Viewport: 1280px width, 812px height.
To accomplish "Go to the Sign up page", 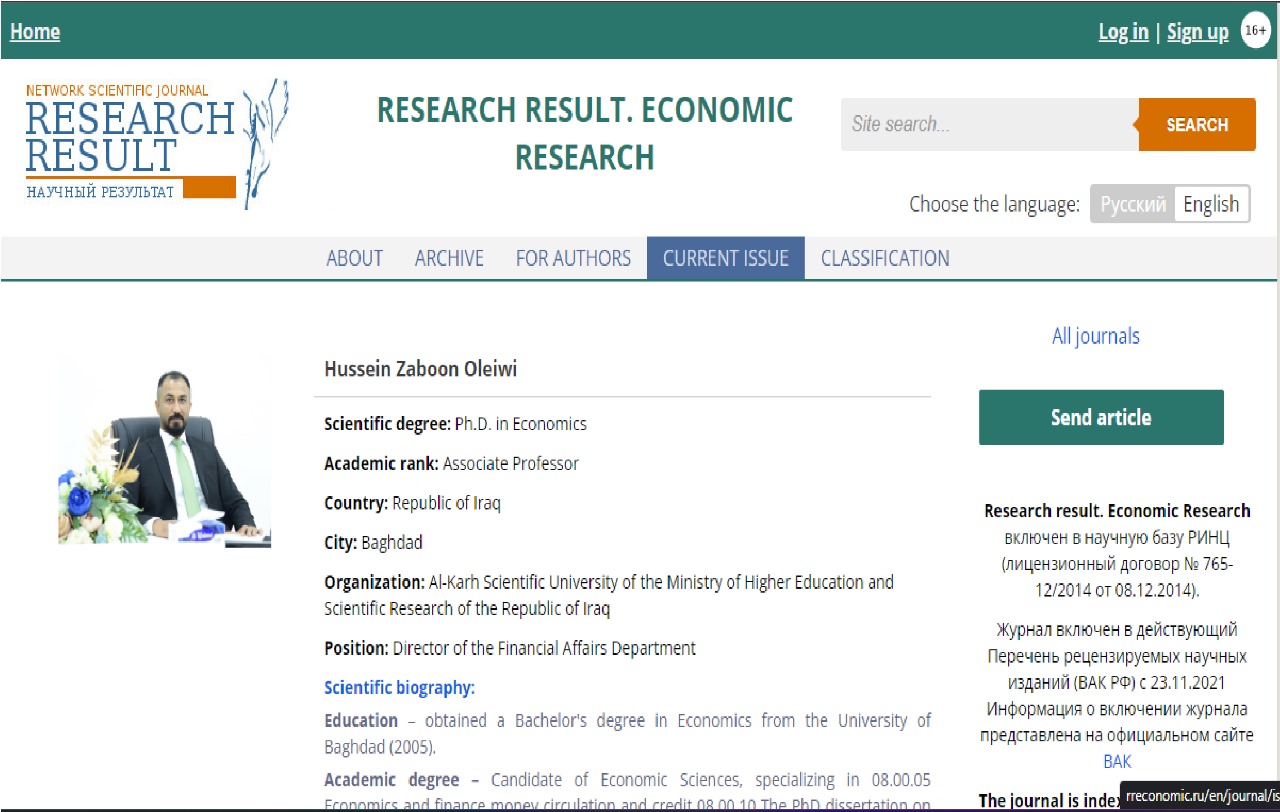I will (1197, 32).
